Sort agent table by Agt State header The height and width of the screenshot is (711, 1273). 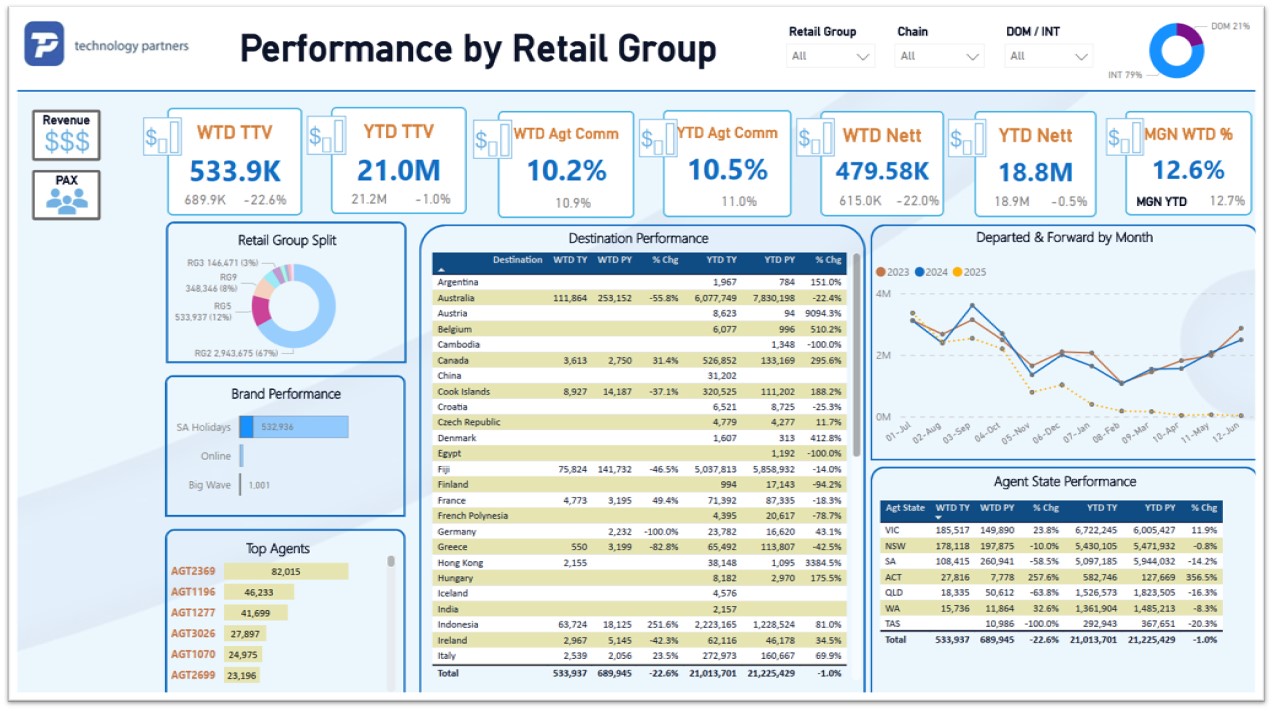click(x=906, y=508)
